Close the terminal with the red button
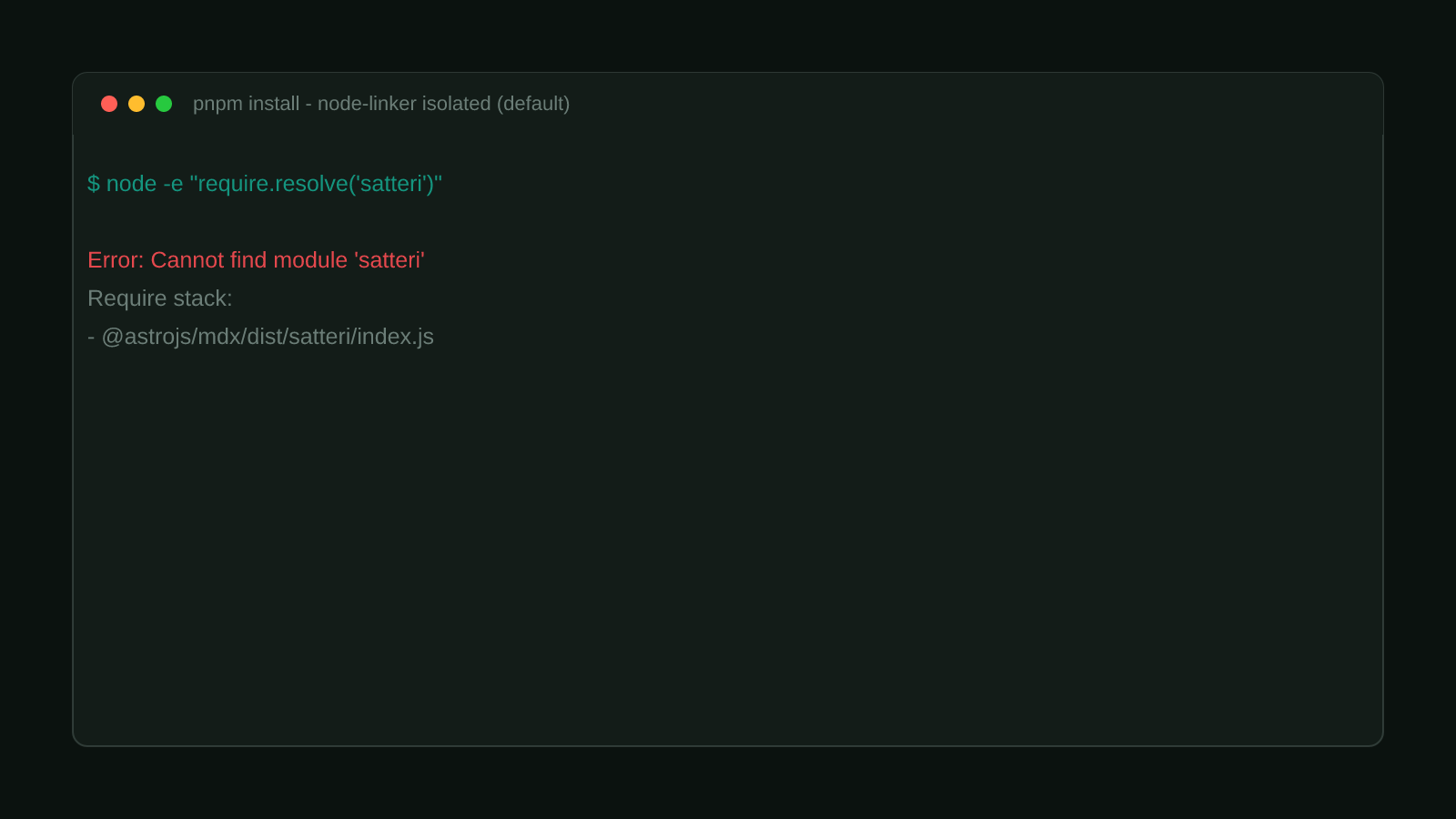1456x819 pixels. point(109,104)
